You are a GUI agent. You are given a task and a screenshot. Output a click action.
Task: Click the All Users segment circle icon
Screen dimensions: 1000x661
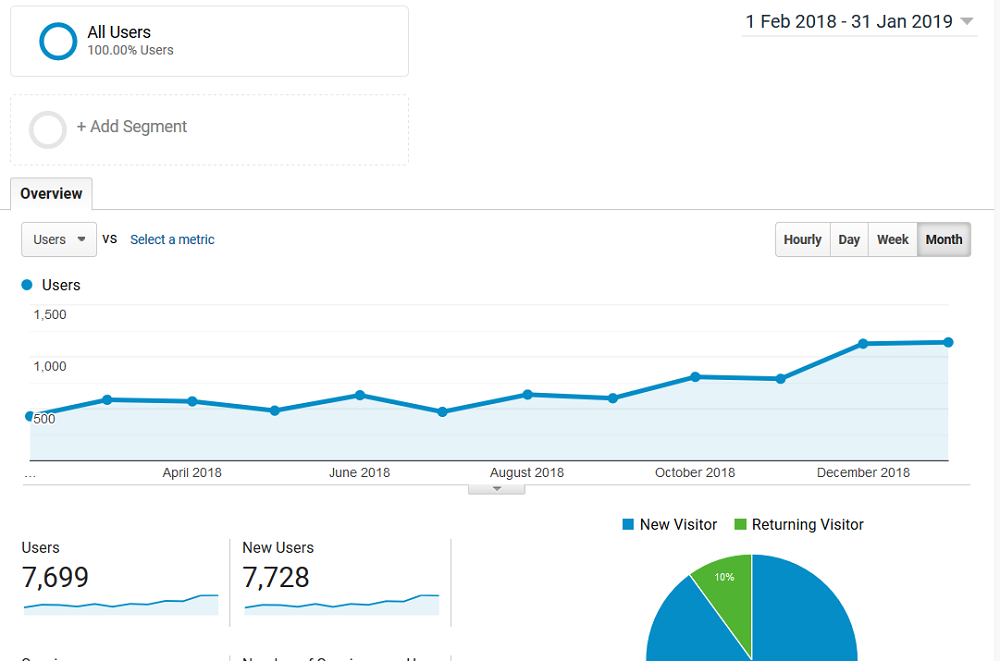pyautogui.click(x=58, y=41)
